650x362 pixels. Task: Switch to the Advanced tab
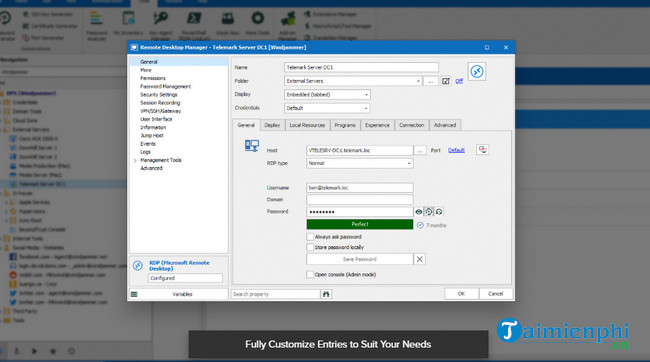tap(445, 125)
